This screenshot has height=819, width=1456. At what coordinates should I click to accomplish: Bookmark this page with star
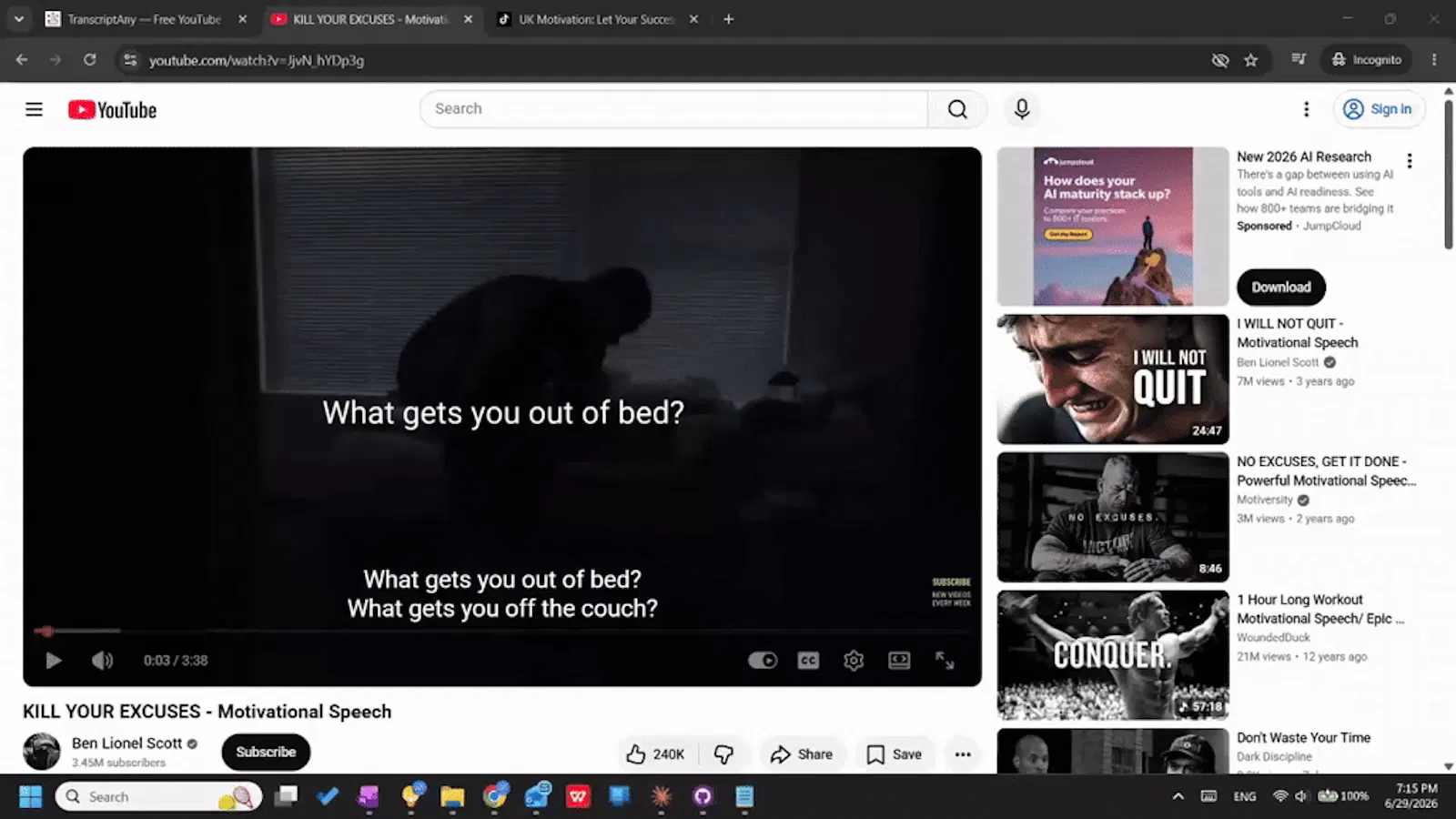pyautogui.click(x=1251, y=60)
